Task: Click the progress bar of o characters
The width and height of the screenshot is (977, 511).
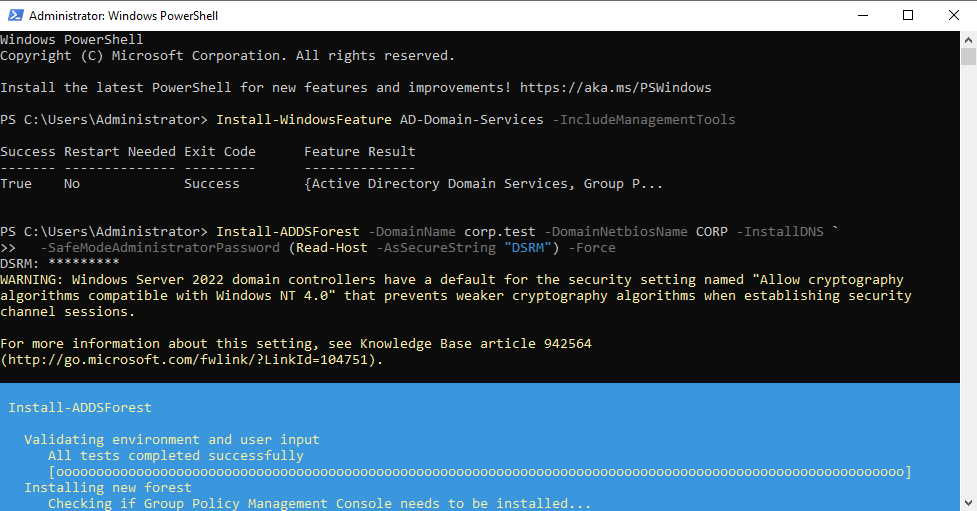Action: click(x=480, y=472)
